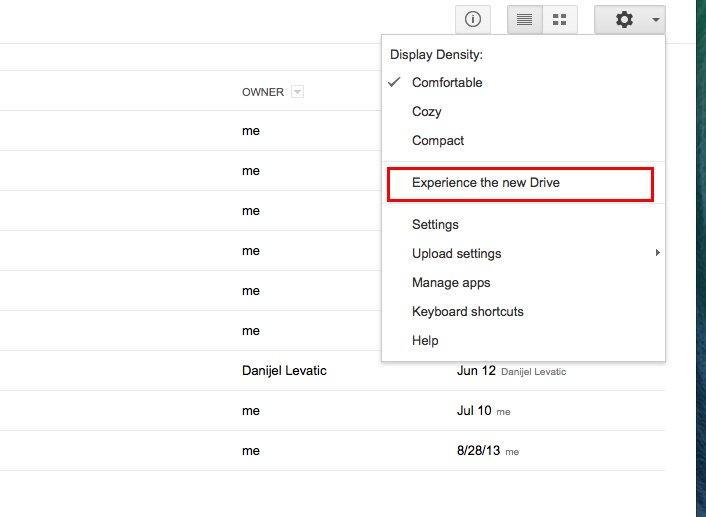Click the small Danijel Levatic modifier label

[x=534, y=372]
